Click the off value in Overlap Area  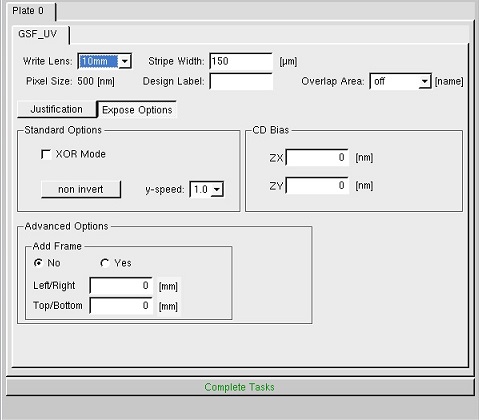pos(380,81)
